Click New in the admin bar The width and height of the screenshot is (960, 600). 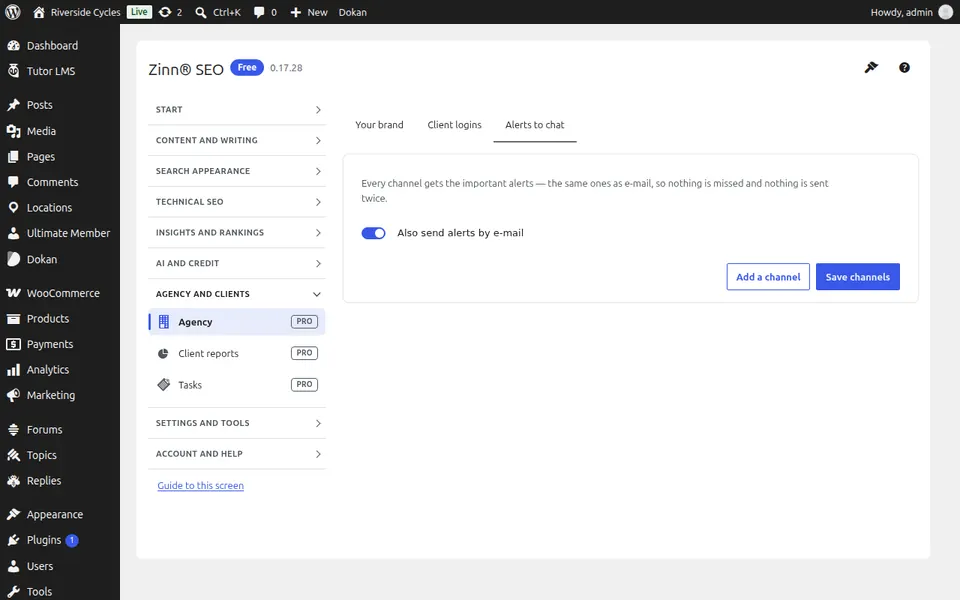pos(309,12)
